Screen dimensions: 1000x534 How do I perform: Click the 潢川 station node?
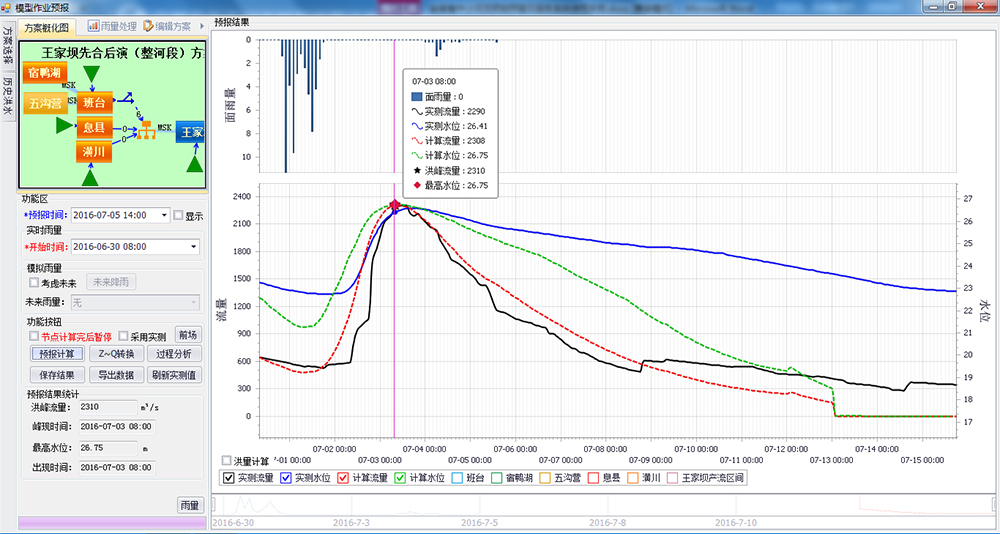95,152
